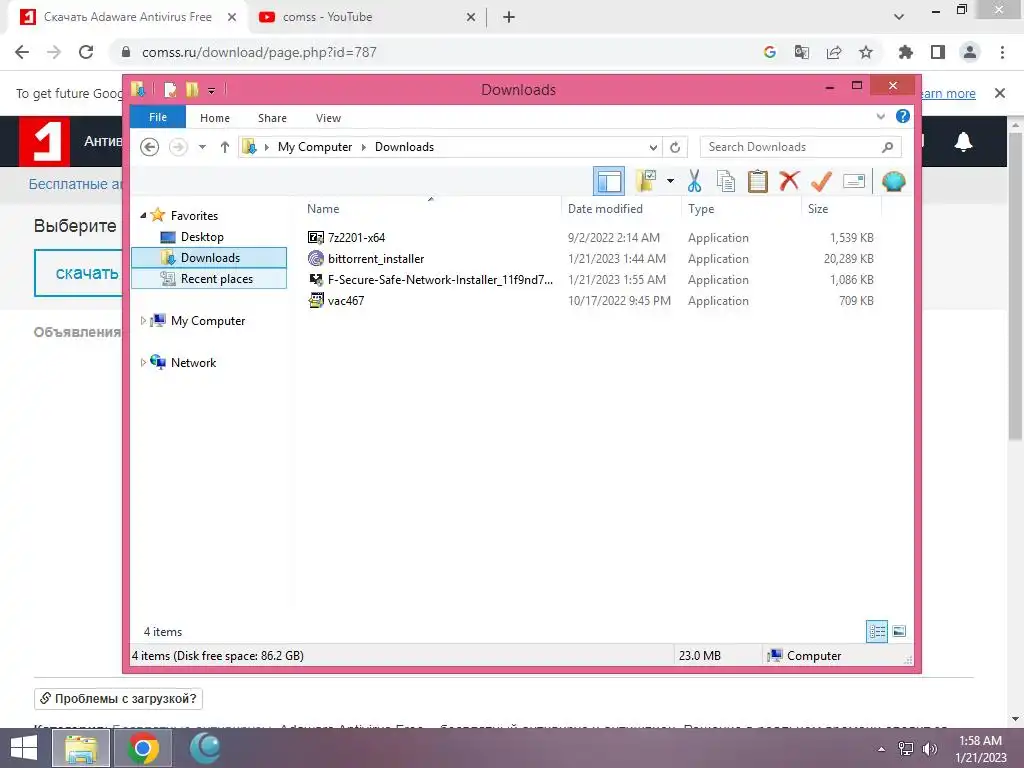1024x768 pixels.
Task: Dismiss the Chrome info bar
Action: pyautogui.click(x=999, y=93)
